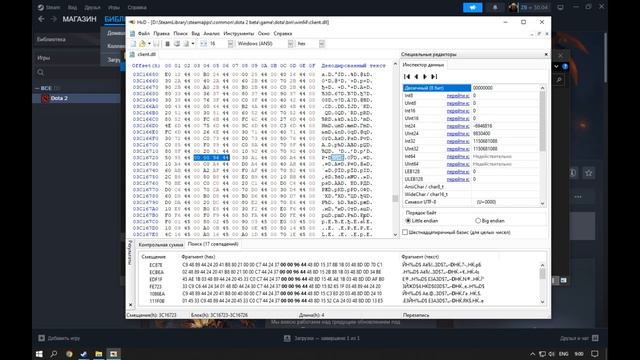Select Big endian byte order

pyautogui.click(x=490, y=221)
